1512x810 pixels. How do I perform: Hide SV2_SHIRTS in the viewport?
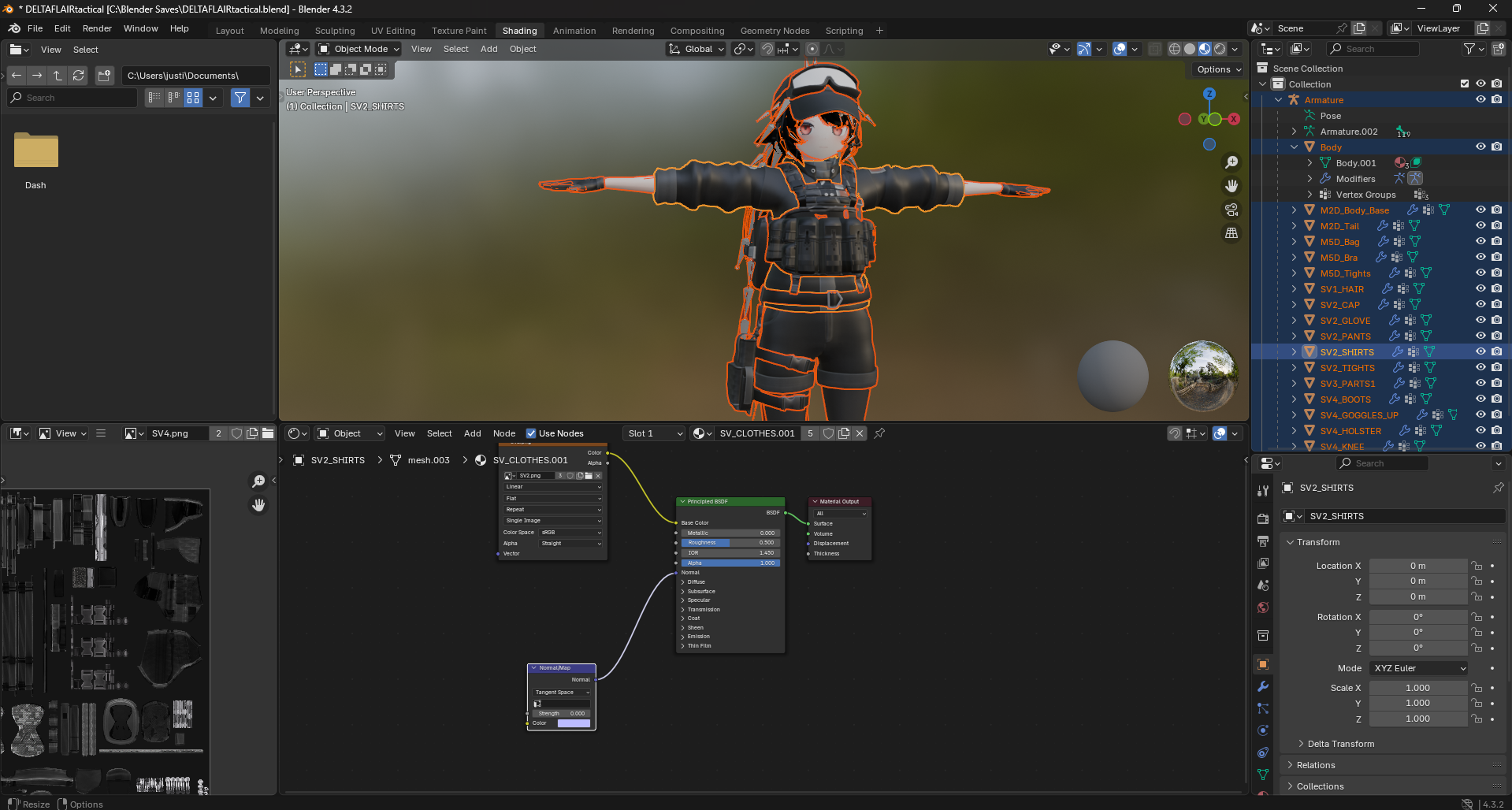[x=1480, y=352]
